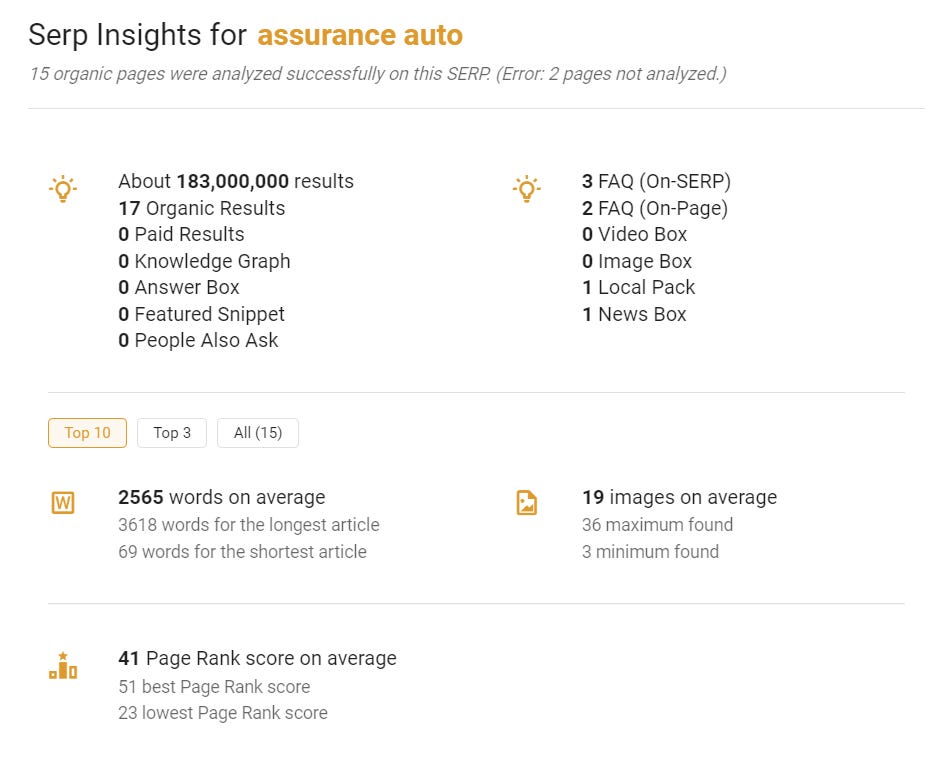Click the 1 News Box entry
Image resolution: width=952 pixels, height=766 pixels.
(x=635, y=314)
